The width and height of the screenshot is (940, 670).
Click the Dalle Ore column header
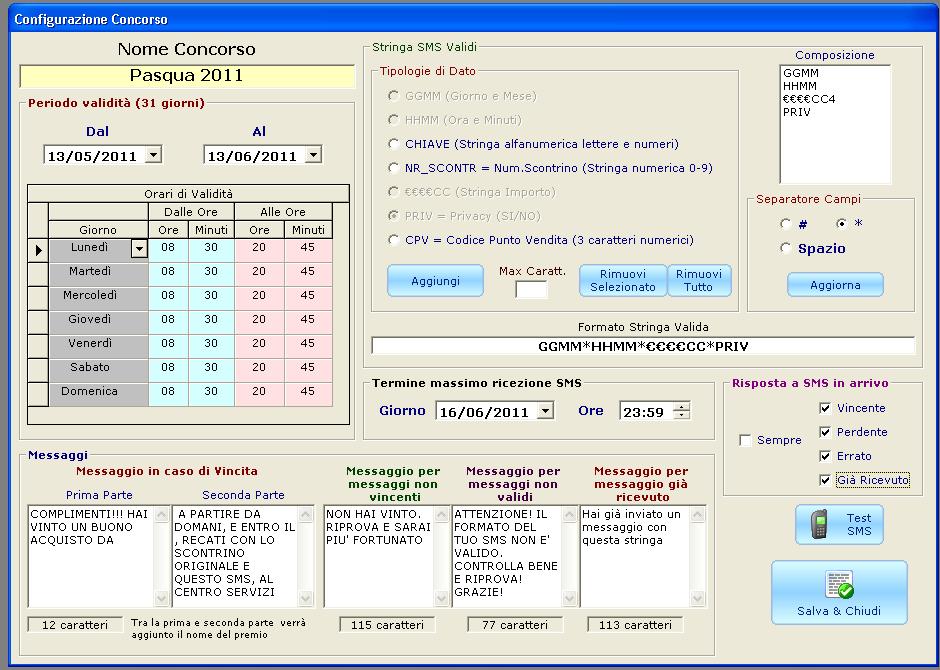(x=191, y=212)
